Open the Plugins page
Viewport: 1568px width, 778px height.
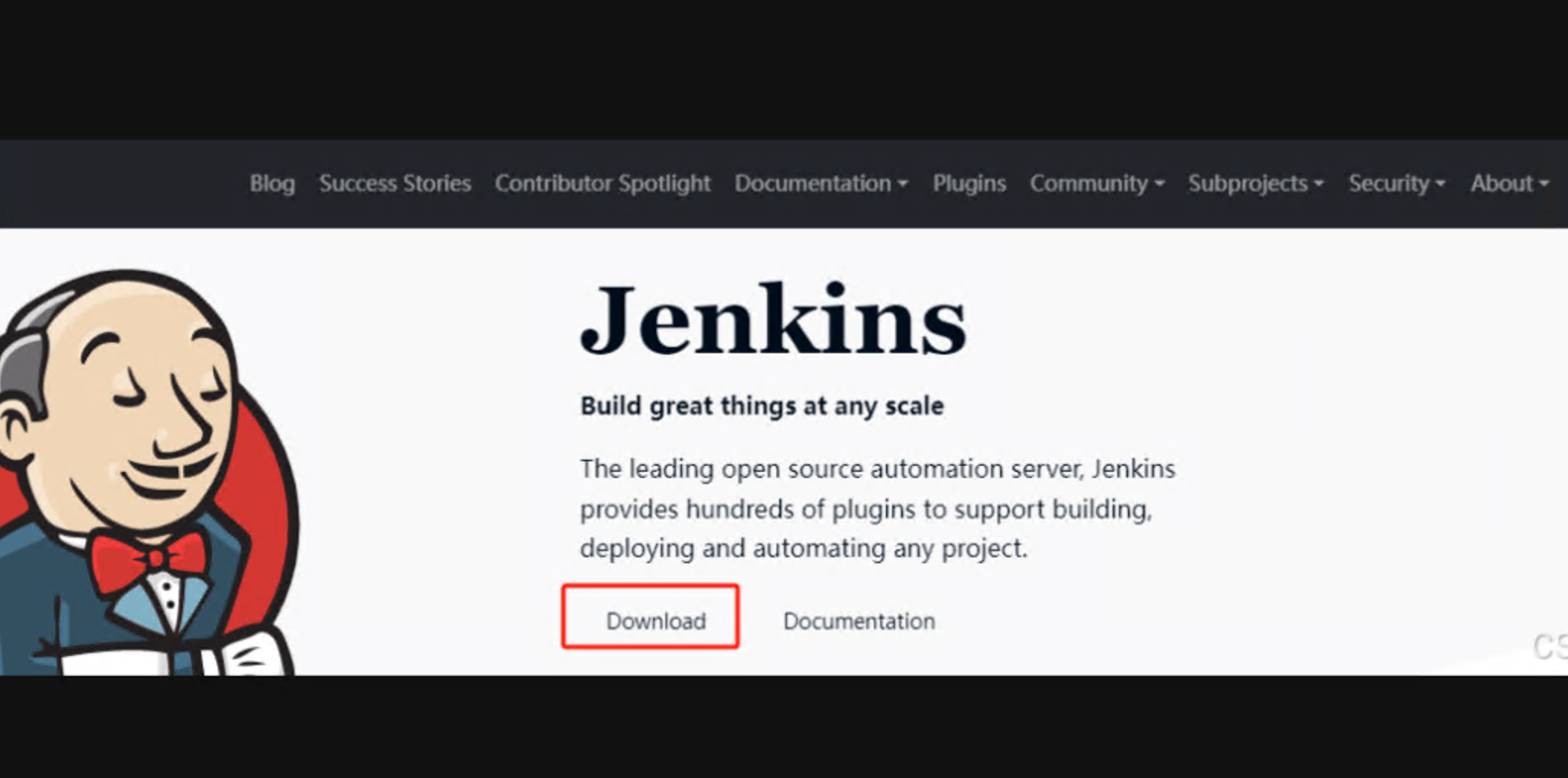click(x=969, y=183)
